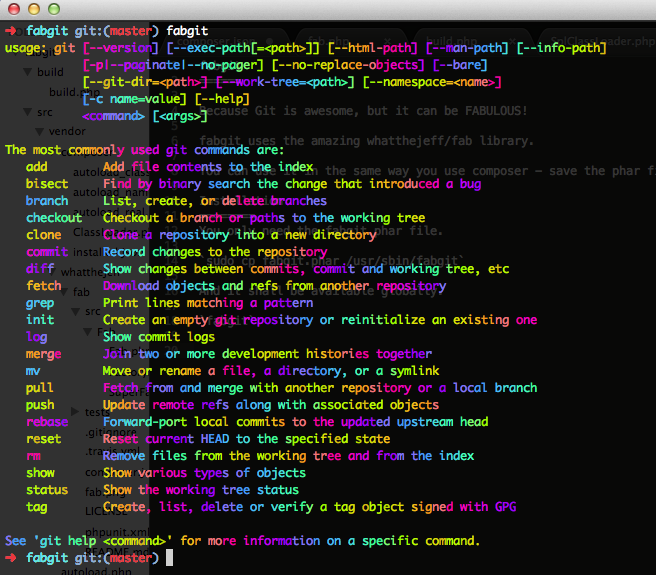
Task: Open composer.json tab in background editor
Action: pos(216,42)
